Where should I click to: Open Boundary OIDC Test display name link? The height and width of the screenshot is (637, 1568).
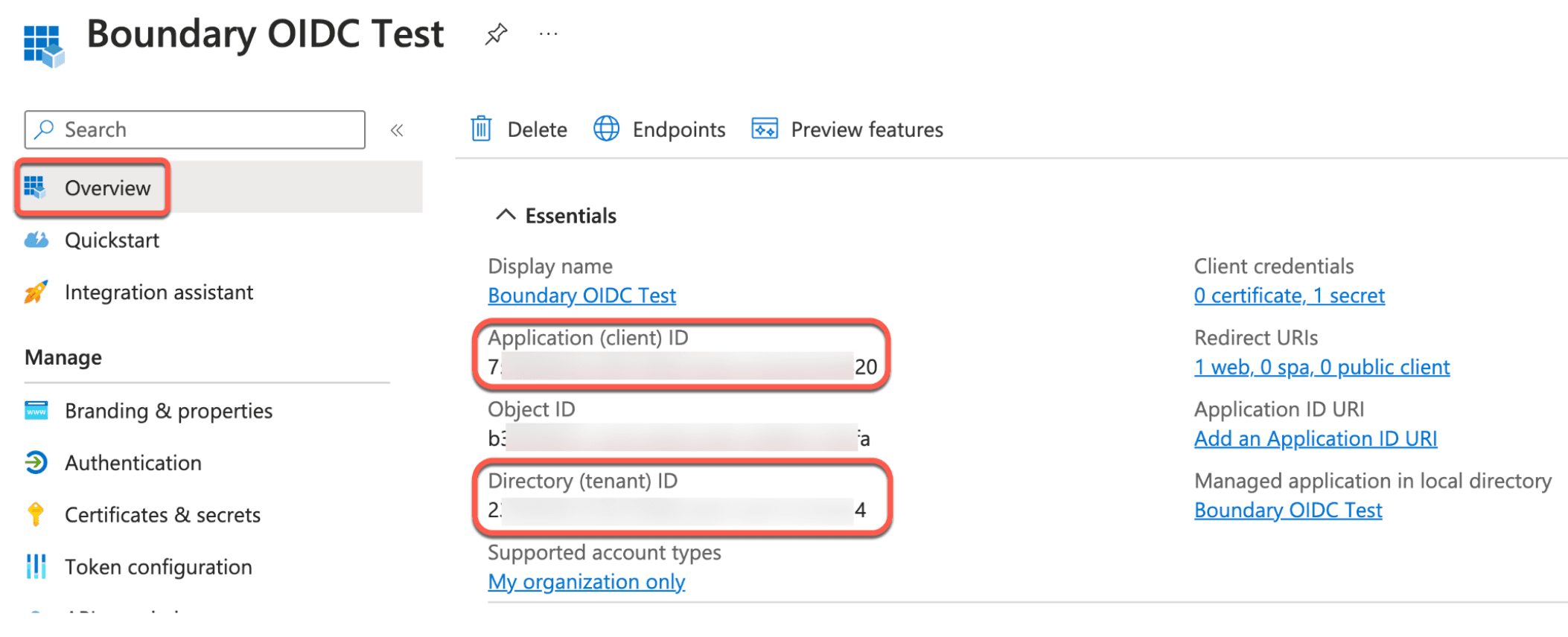tap(581, 295)
